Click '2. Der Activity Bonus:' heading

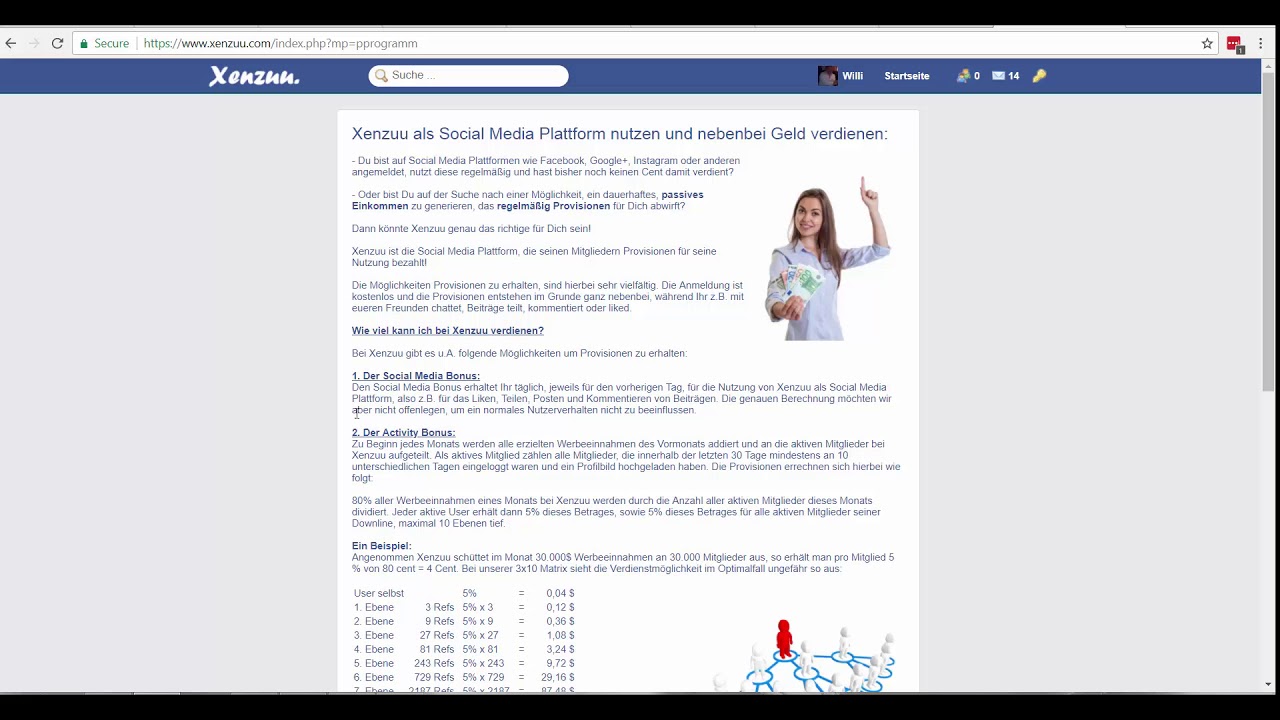[x=403, y=433]
